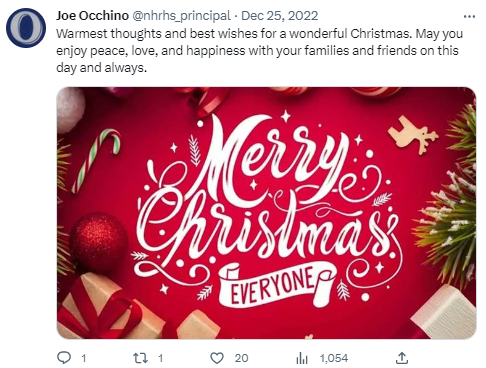Open the Dec 25, 2022 timestamp
486x368 pixels.
(x=279, y=16)
